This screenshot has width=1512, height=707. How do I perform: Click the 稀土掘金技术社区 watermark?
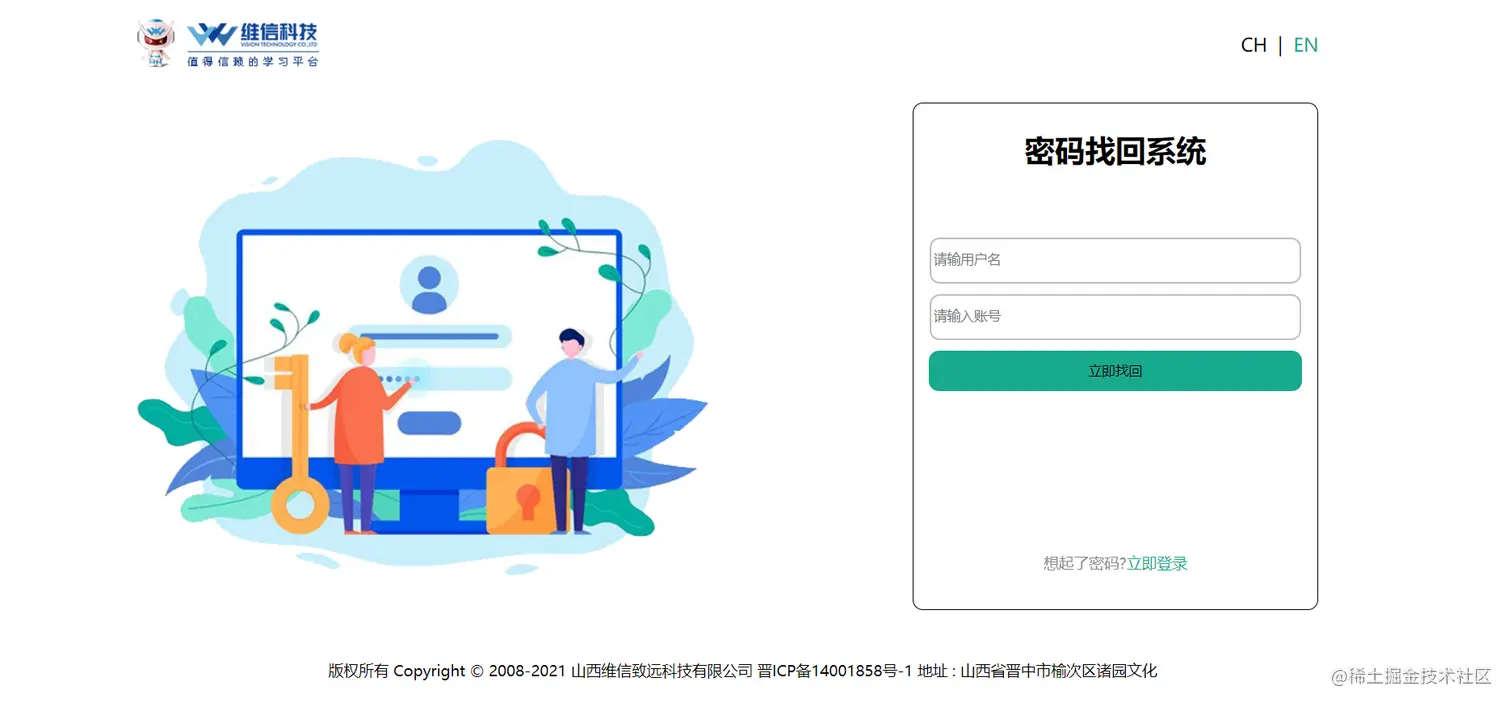pos(1411,677)
